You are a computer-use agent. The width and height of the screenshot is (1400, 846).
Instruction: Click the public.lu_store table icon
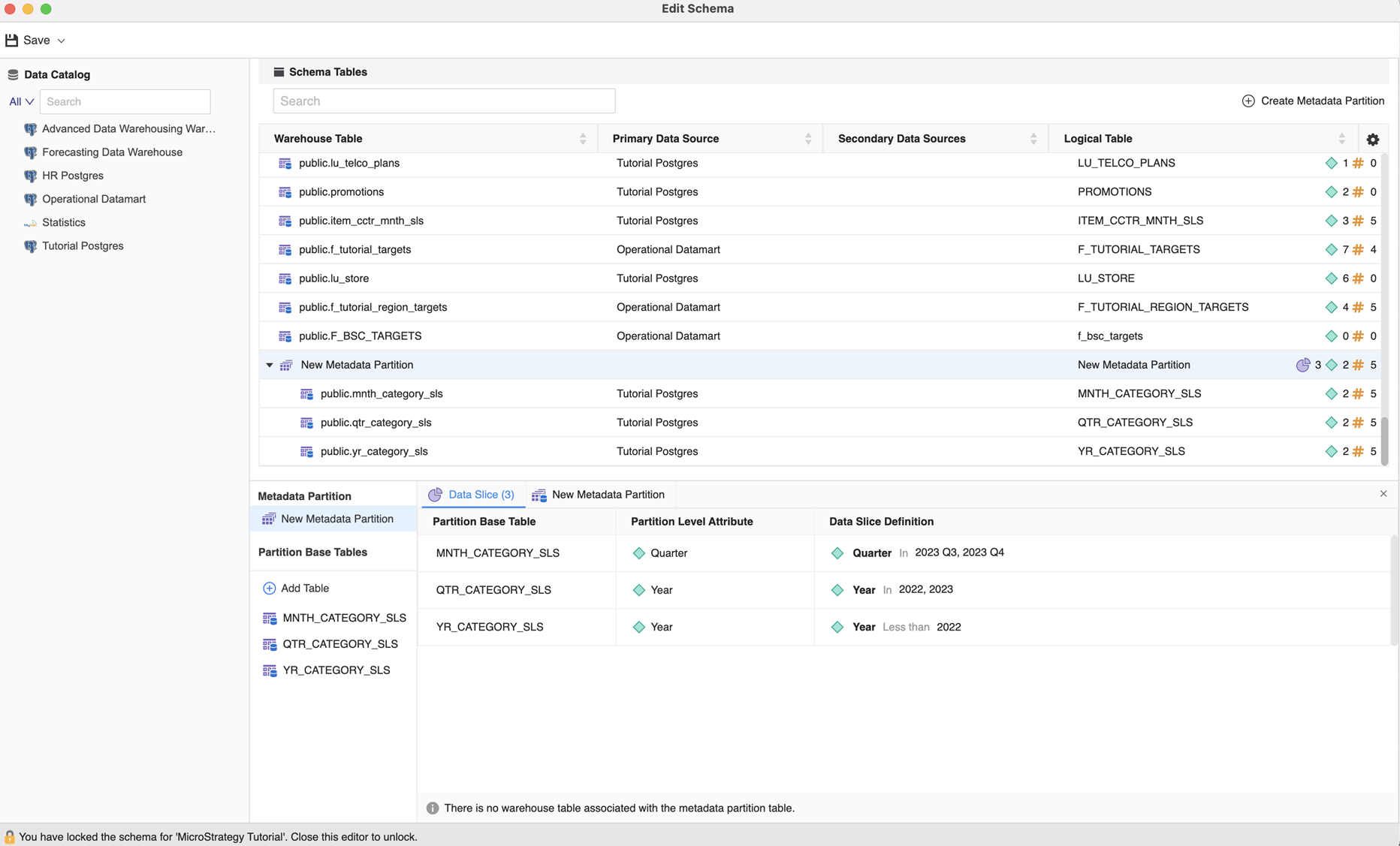click(285, 278)
